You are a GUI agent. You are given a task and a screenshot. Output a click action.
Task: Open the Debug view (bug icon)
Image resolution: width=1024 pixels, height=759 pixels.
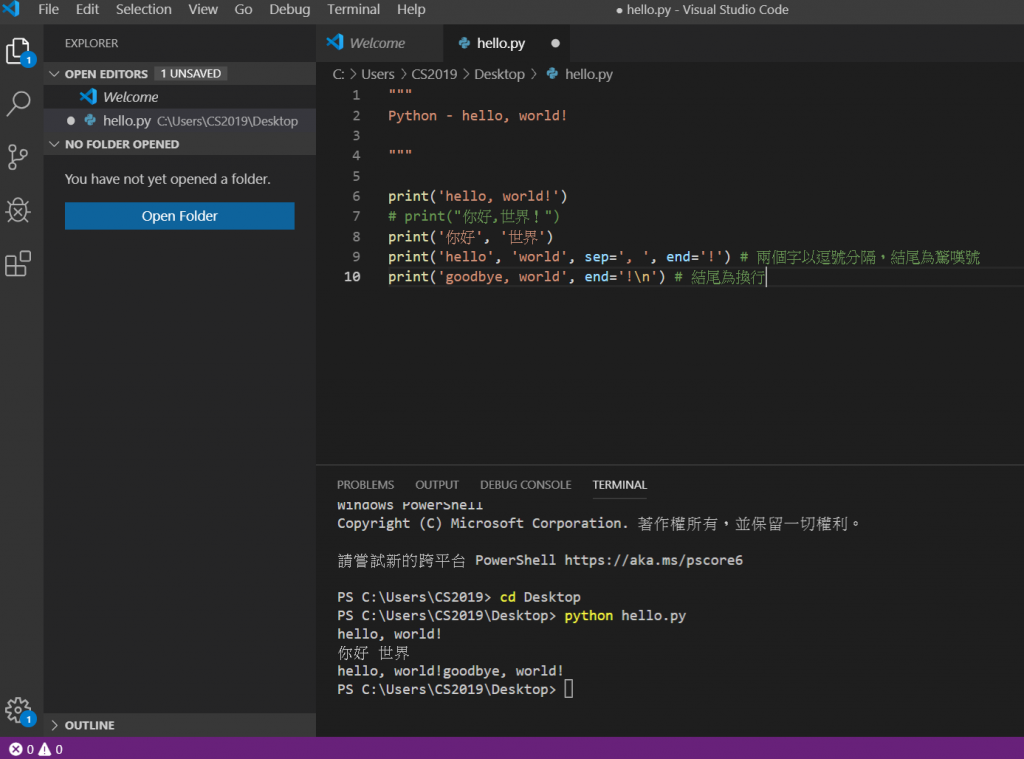pyautogui.click(x=18, y=210)
